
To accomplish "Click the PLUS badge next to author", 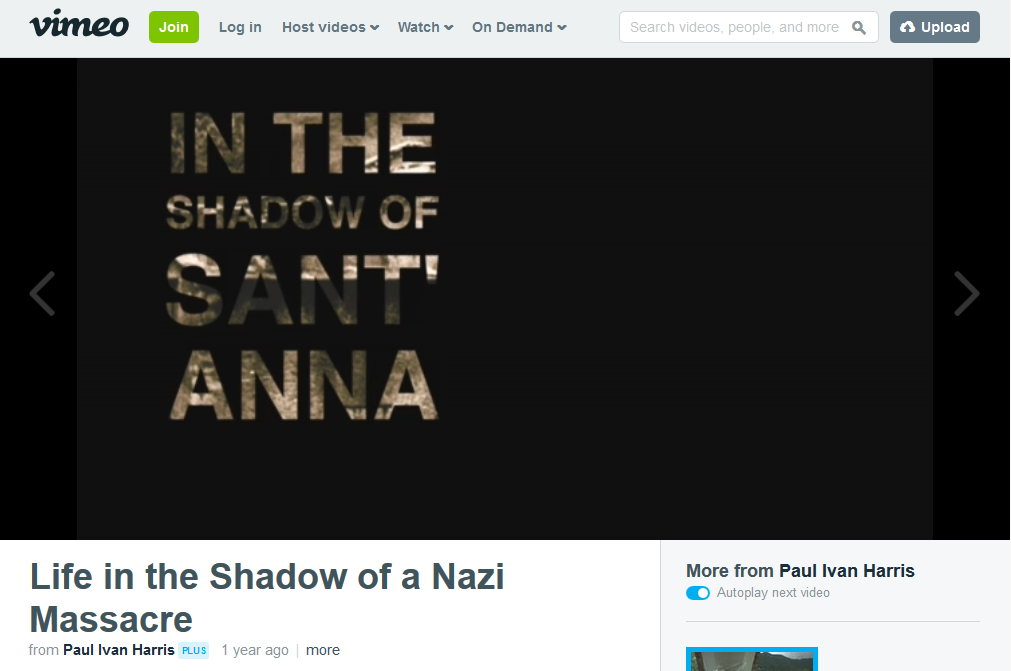I will click(194, 650).
